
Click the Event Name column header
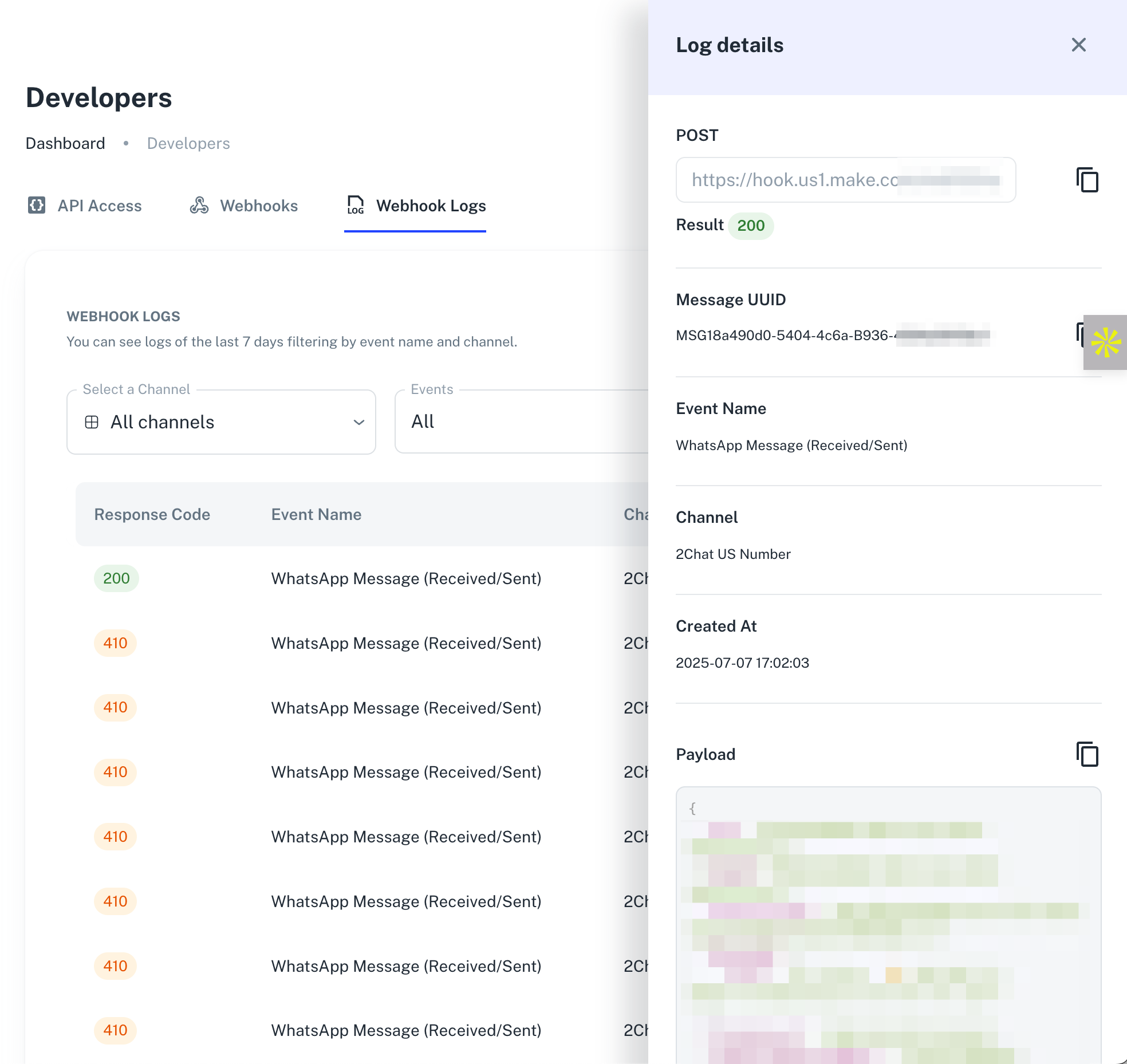[316, 514]
